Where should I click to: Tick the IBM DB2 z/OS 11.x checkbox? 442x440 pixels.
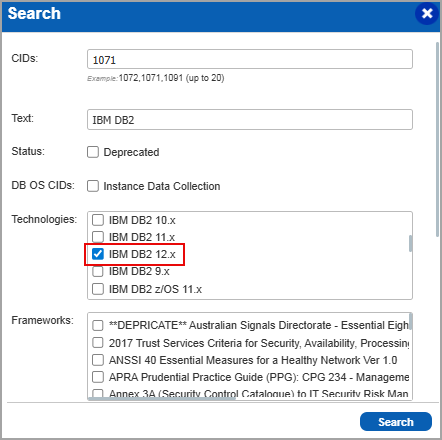(98, 289)
